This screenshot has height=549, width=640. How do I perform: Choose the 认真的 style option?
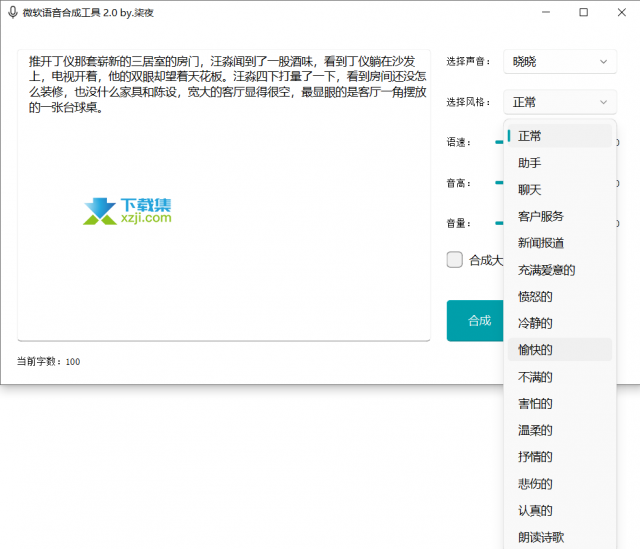560,510
